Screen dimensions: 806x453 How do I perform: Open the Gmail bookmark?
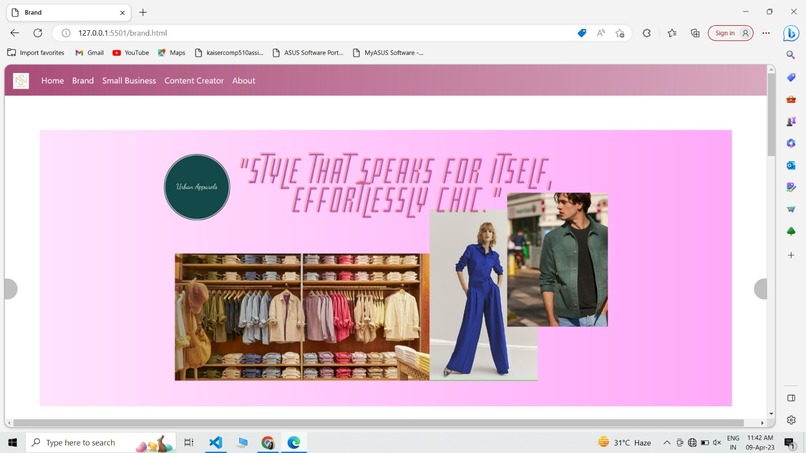click(x=89, y=52)
